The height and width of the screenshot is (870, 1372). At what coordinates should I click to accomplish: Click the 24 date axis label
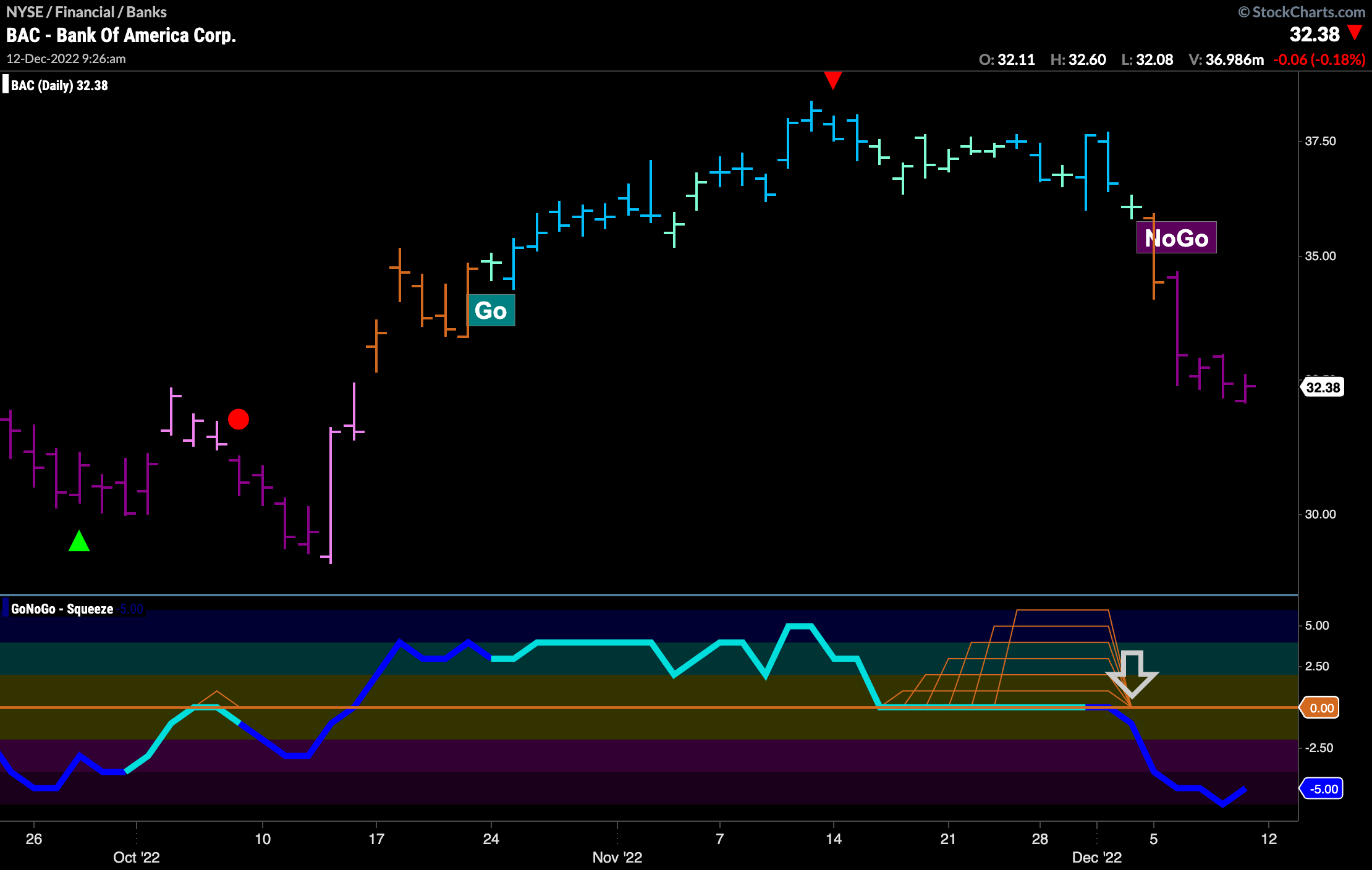click(x=491, y=838)
